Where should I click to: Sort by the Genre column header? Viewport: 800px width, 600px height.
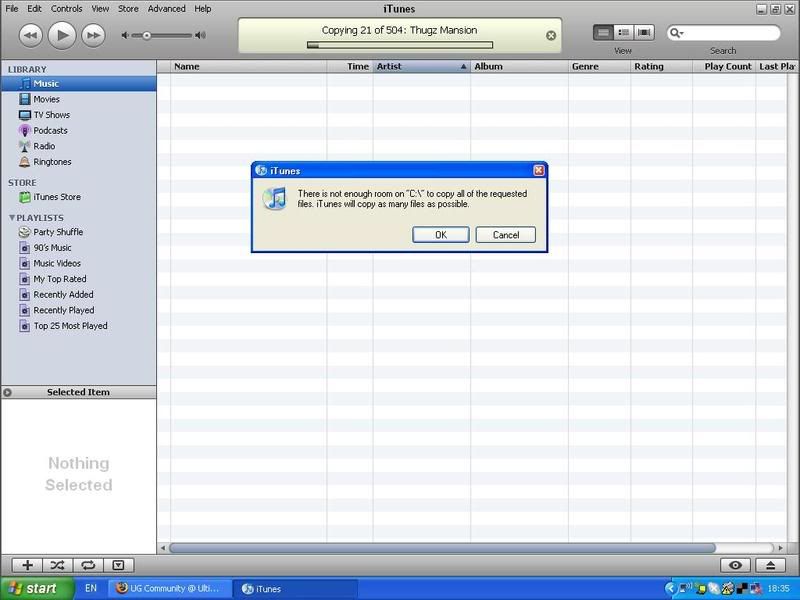(599, 66)
